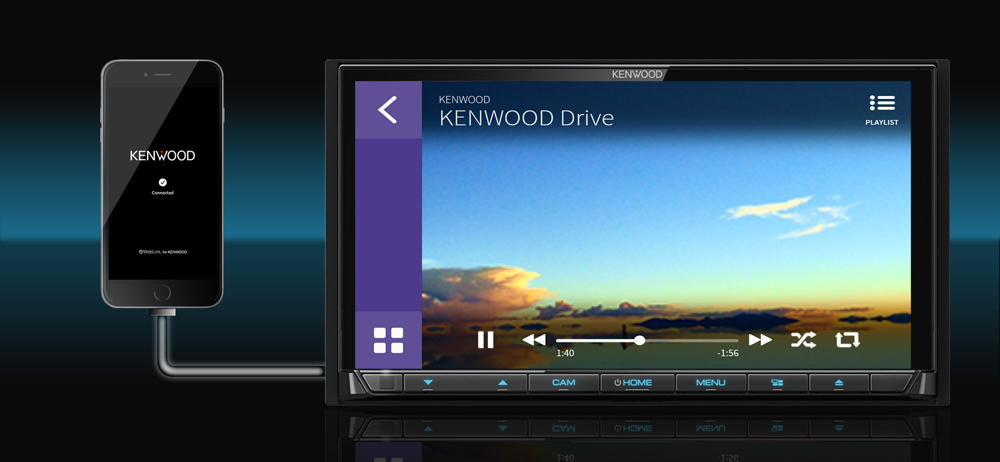Click the KENWOOD Drive title text

[526, 118]
